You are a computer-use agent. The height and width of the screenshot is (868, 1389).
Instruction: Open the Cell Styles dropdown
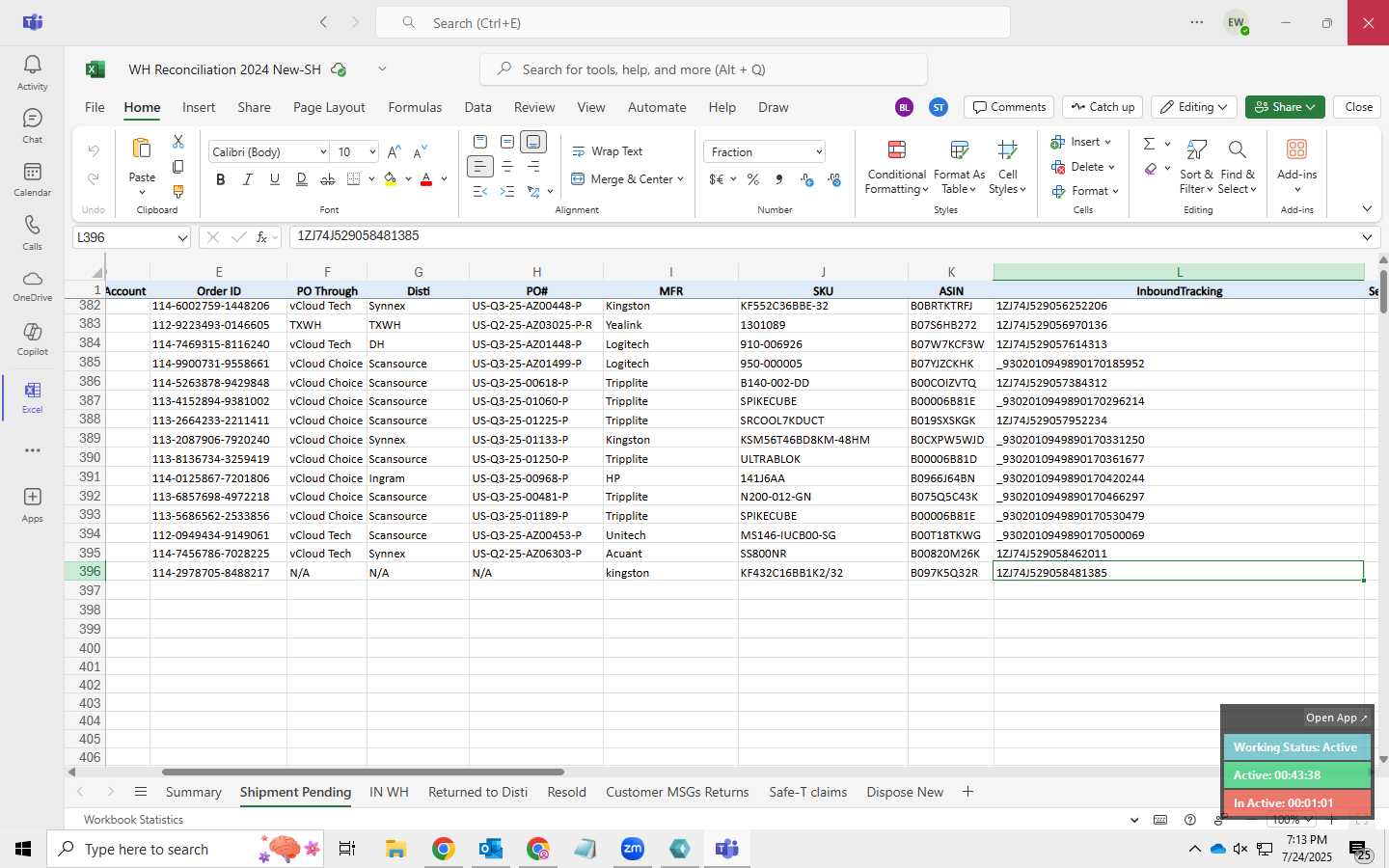tap(1007, 167)
